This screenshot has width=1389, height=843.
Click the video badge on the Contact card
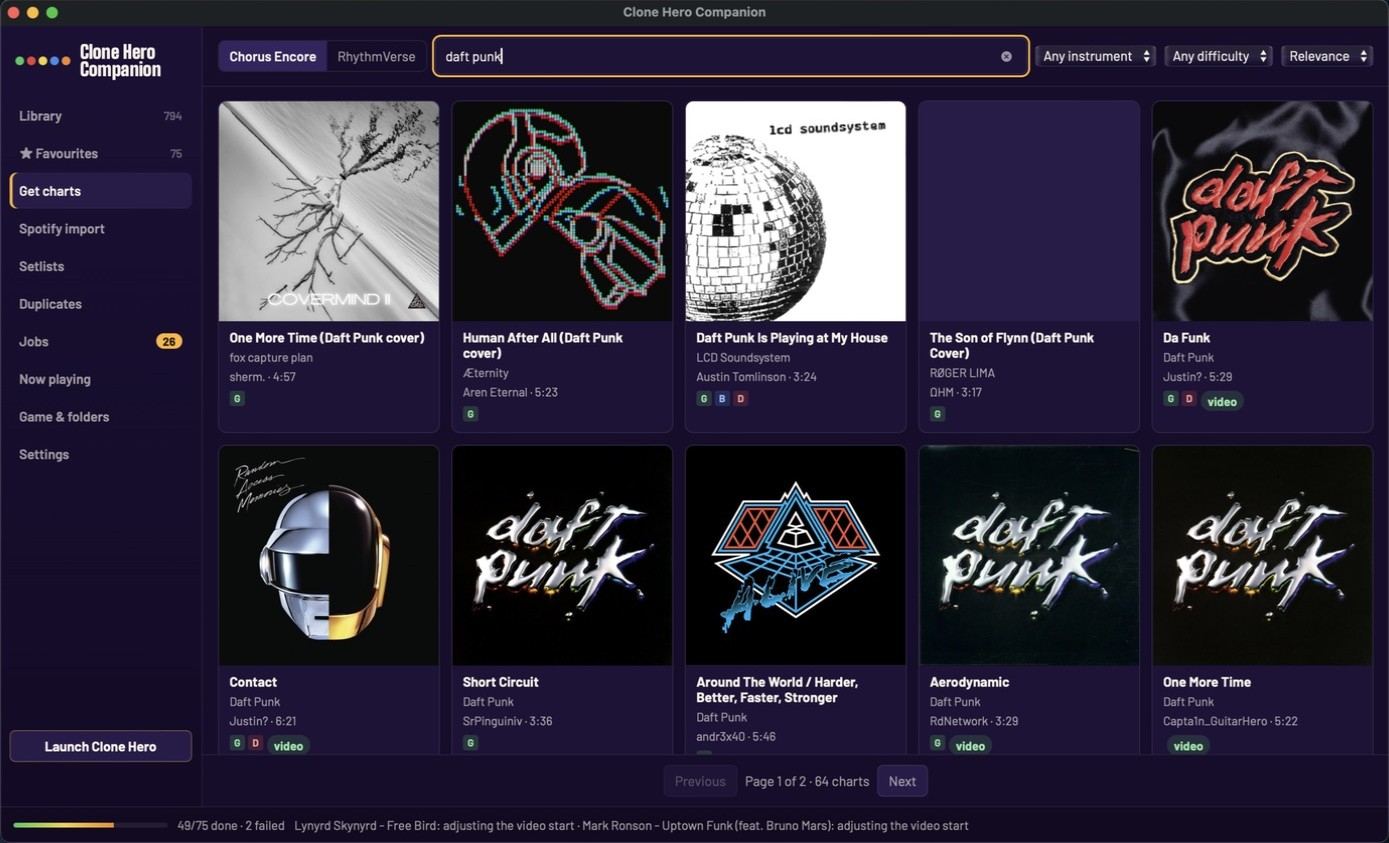coord(288,745)
